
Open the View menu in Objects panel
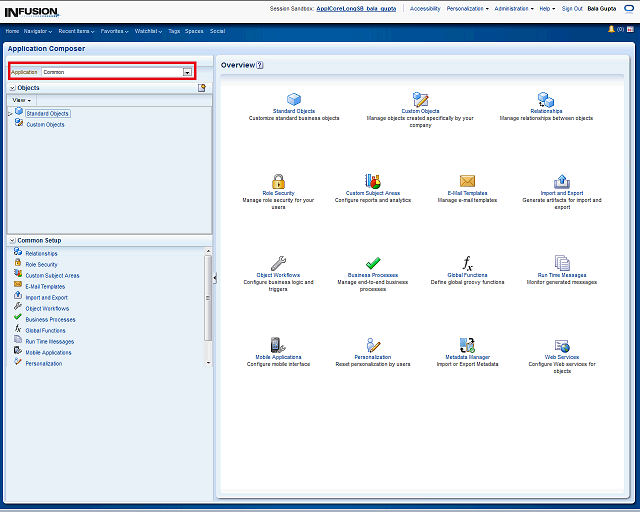click(x=21, y=100)
